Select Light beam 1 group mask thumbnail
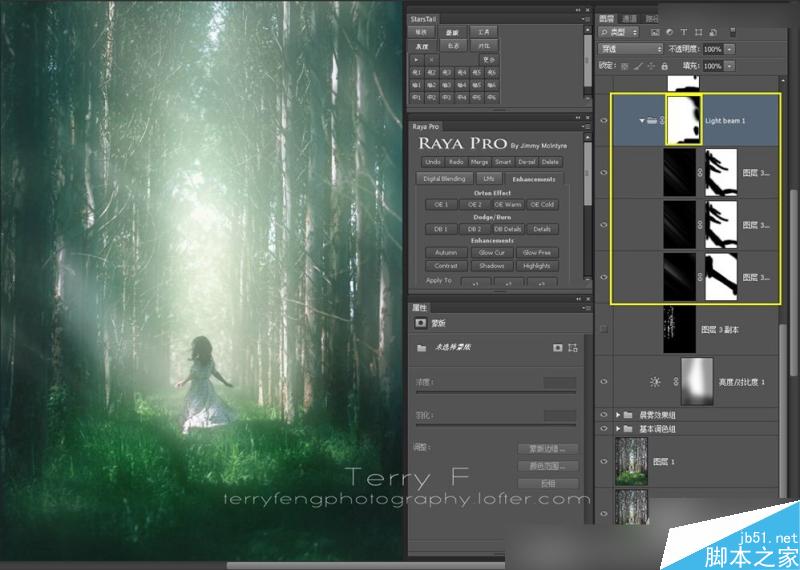This screenshot has height=570, width=800. coord(684,120)
